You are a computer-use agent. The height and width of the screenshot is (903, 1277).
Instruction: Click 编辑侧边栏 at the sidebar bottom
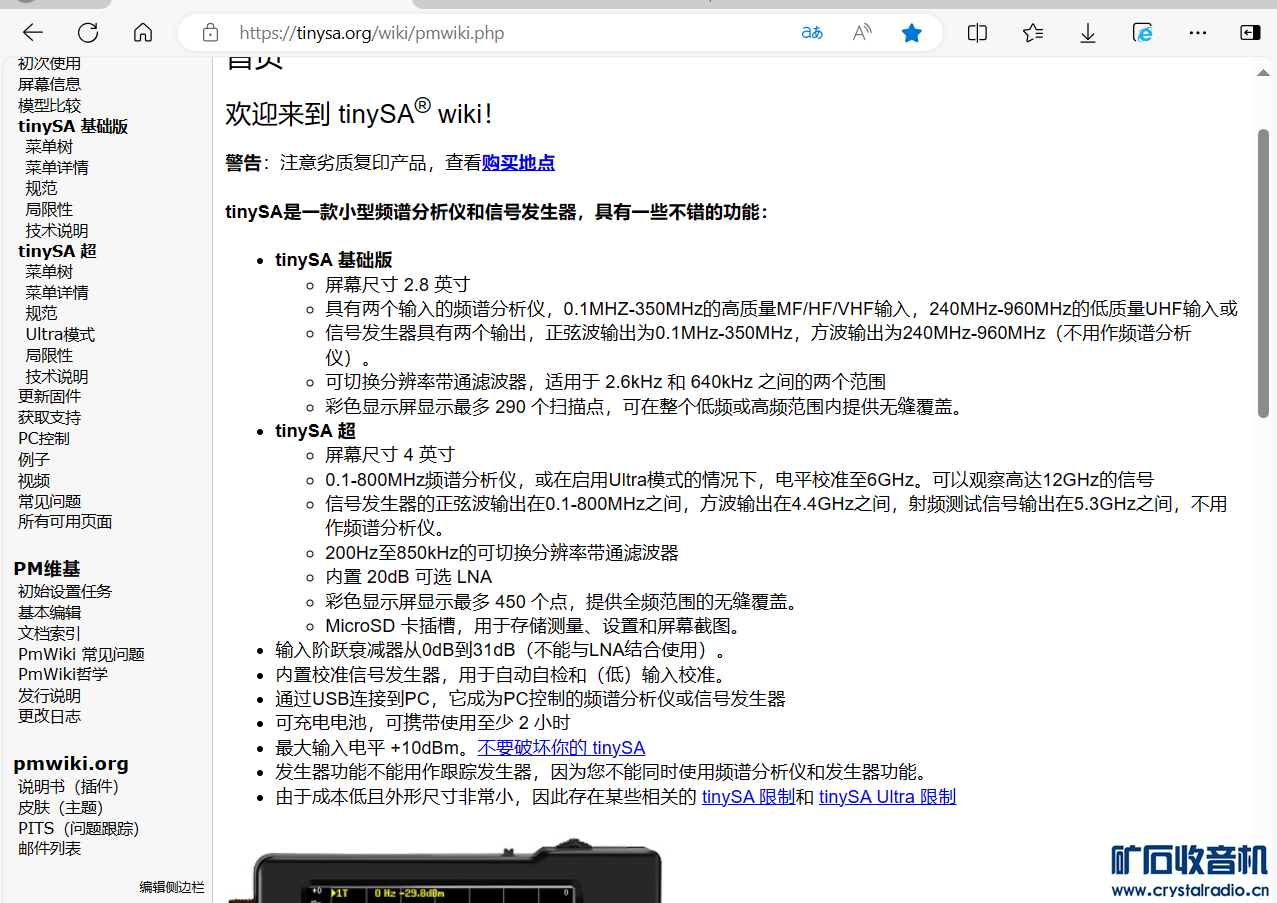(172, 887)
